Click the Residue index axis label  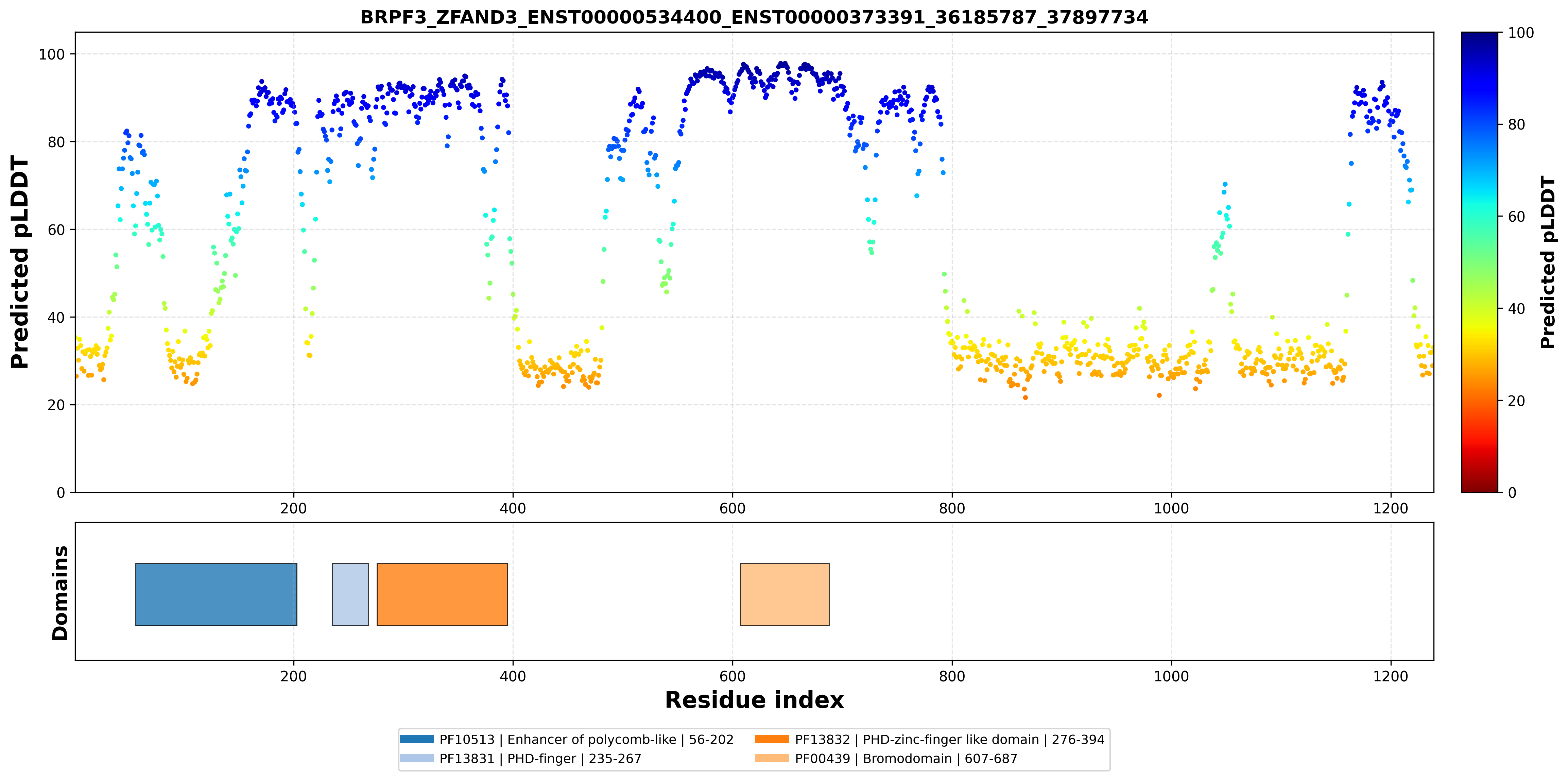(x=754, y=700)
